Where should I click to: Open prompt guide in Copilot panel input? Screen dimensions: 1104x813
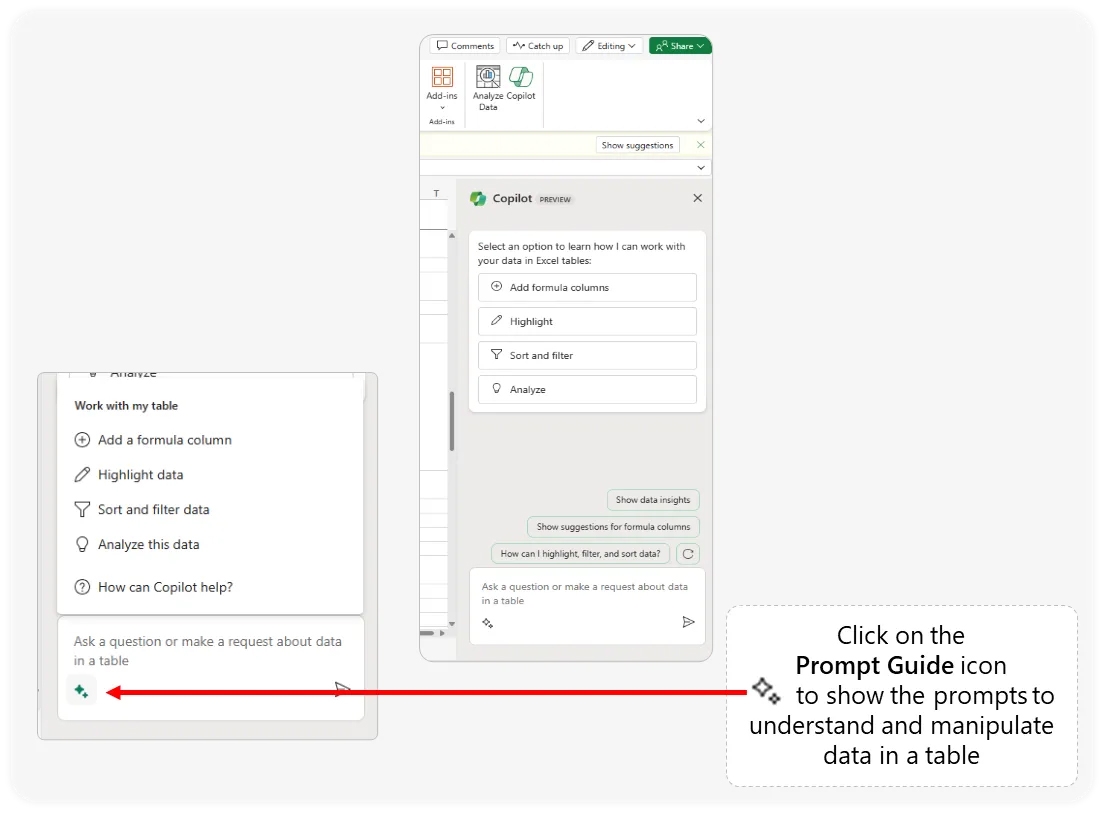[488, 623]
